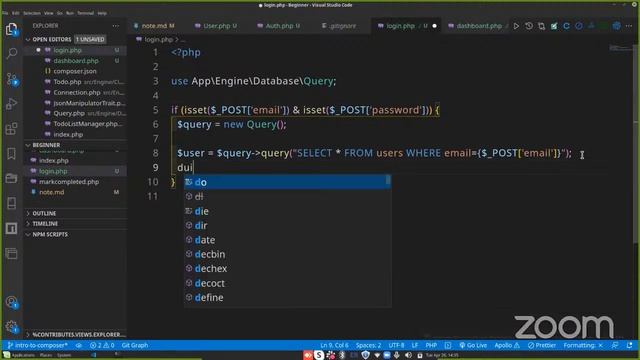640x360 pixels.
Task: Open the Bookmarks view icon
Action: pyautogui.click(x=11, y=153)
